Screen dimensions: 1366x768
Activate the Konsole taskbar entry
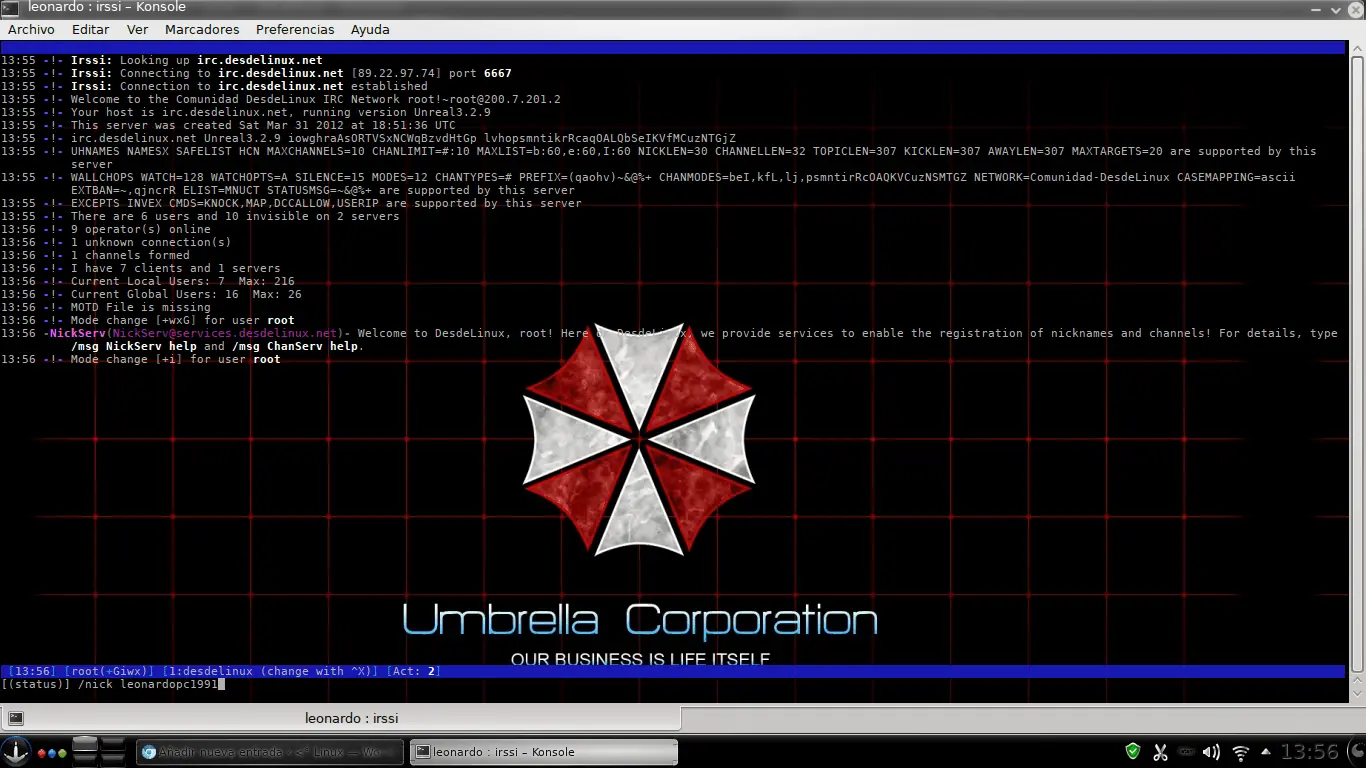[543, 752]
